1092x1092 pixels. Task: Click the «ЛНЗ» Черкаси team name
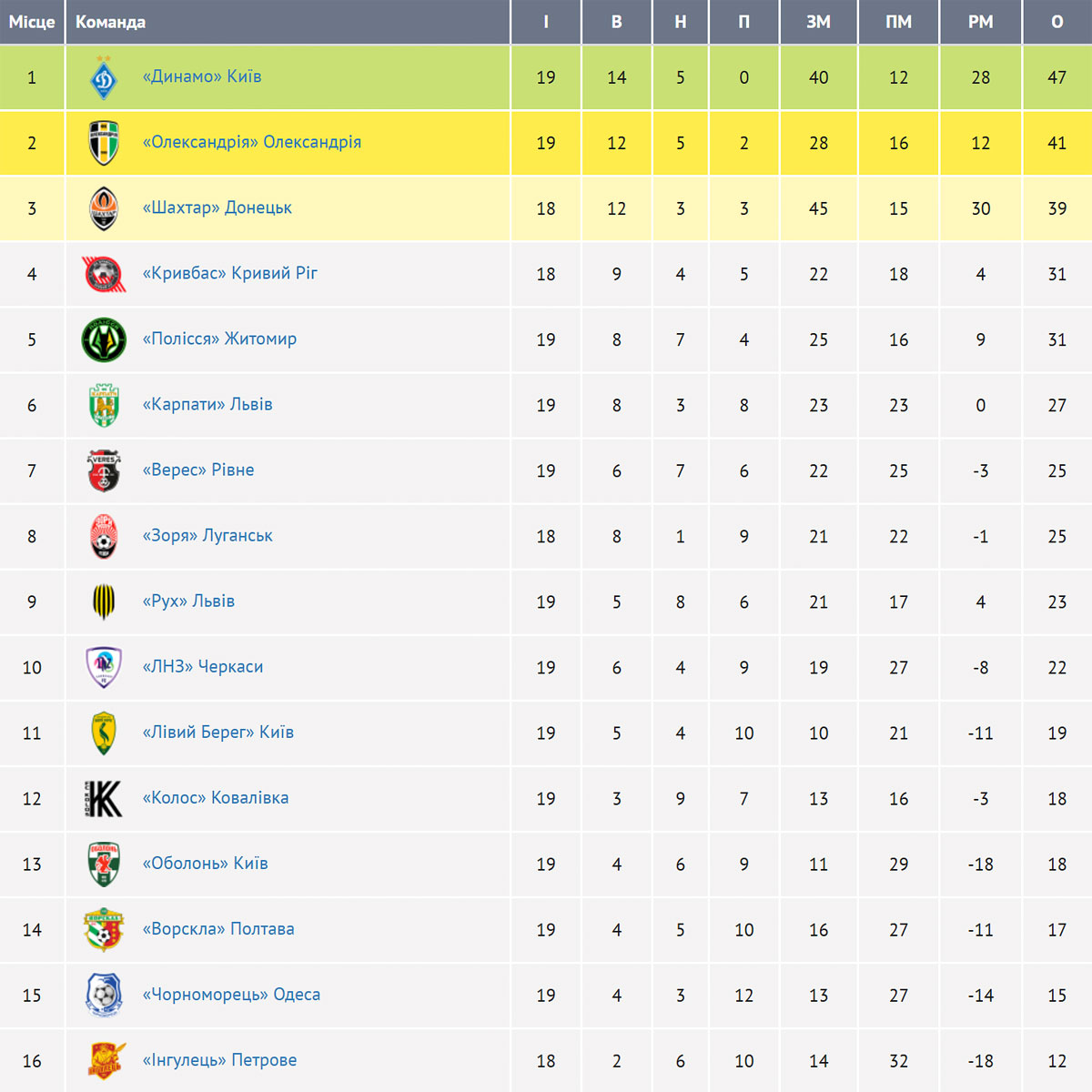pyautogui.click(x=203, y=666)
